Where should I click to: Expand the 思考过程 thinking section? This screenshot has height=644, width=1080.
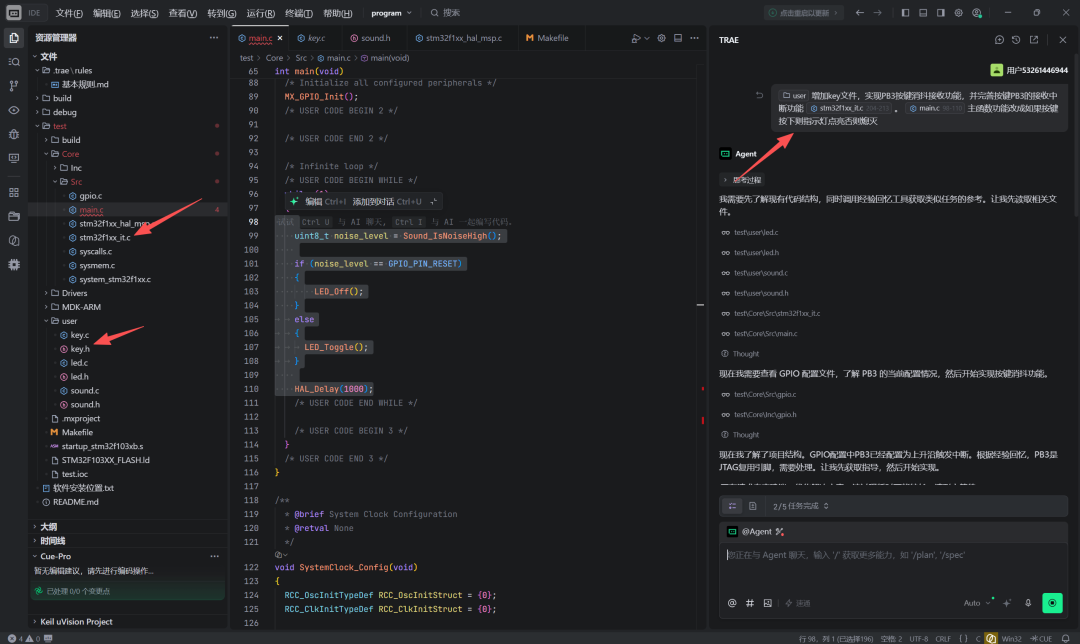pyautogui.click(x=742, y=180)
